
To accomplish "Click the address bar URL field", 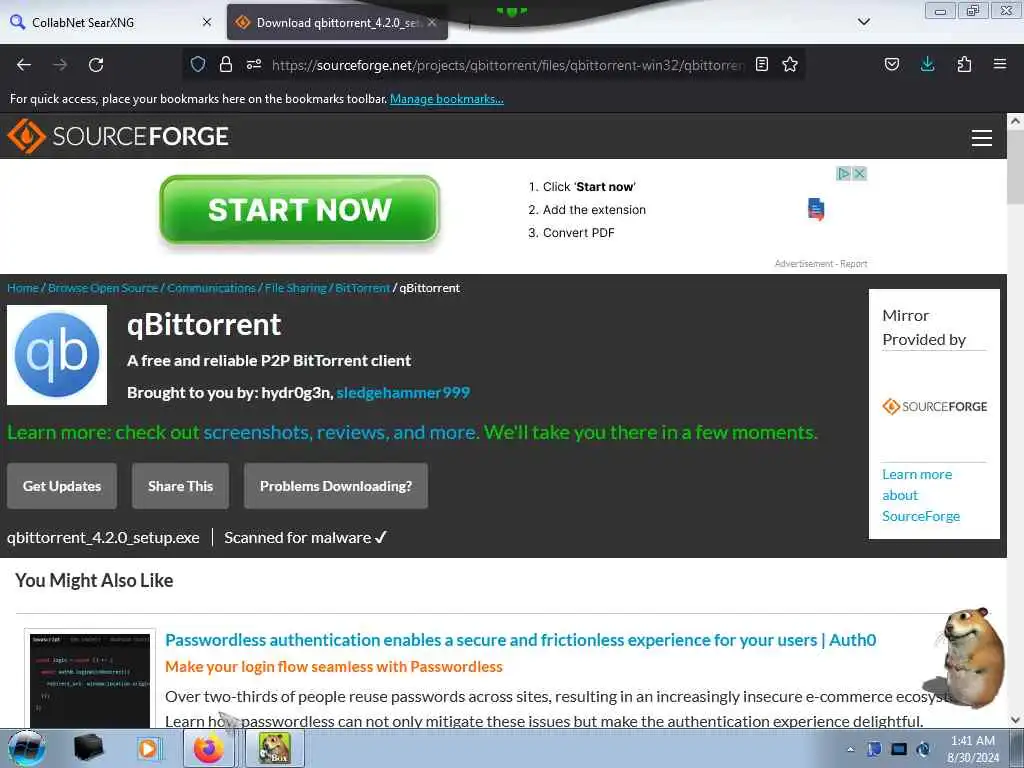I will point(507,65).
